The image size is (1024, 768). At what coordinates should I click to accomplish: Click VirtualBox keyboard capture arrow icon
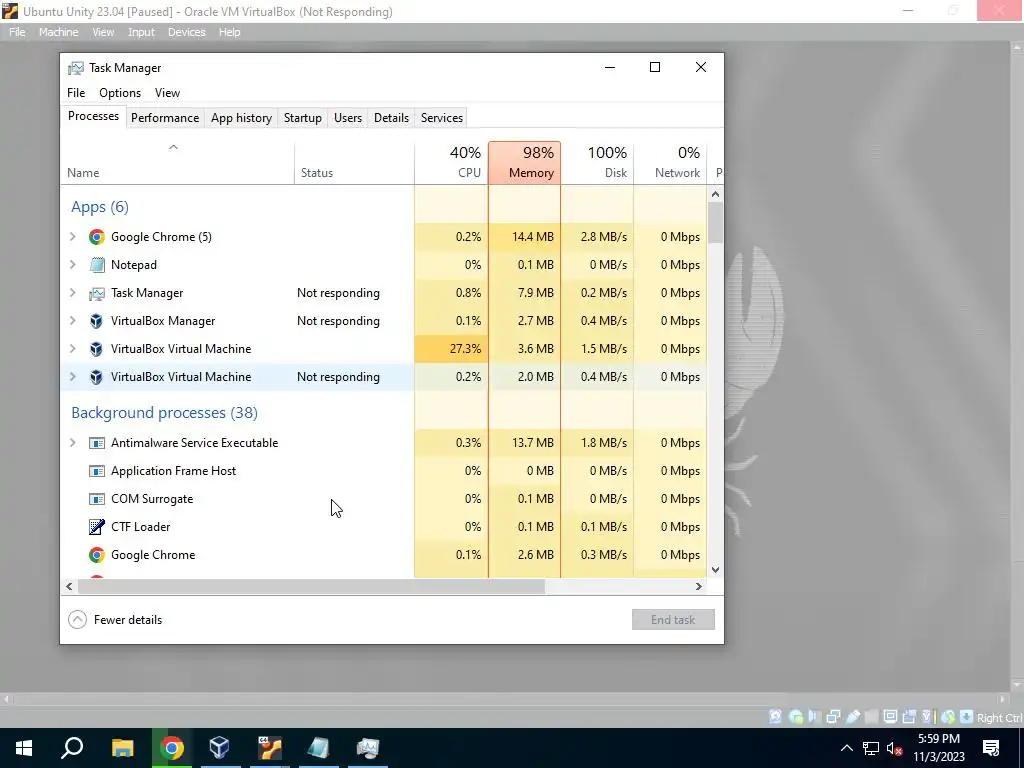click(x=966, y=717)
